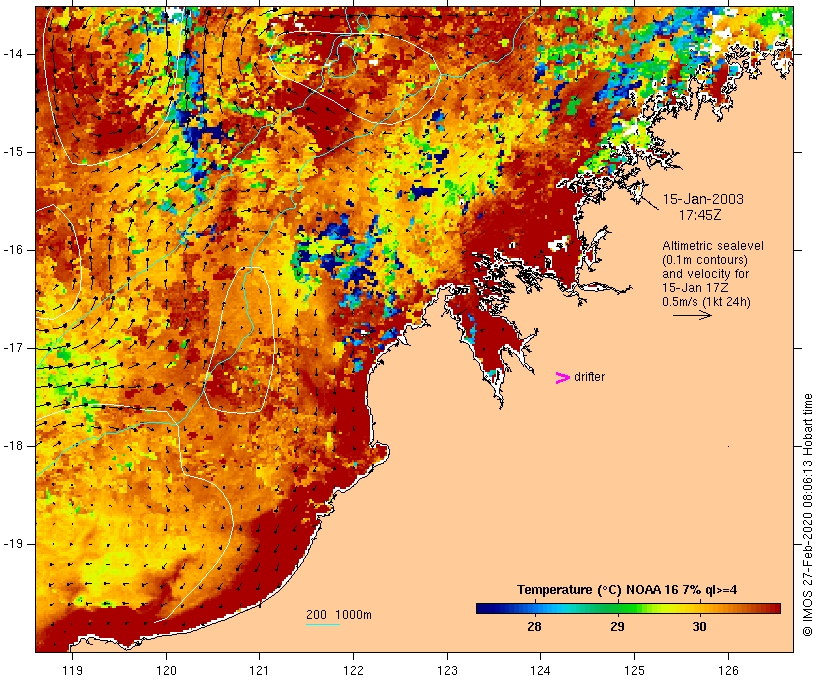The width and height of the screenshot is (820, 680).
Task: Click the 'Temperature (°C) NOAA 16 7% ql>=4' title
Action: pyautogui.click(x=627, y=590)
